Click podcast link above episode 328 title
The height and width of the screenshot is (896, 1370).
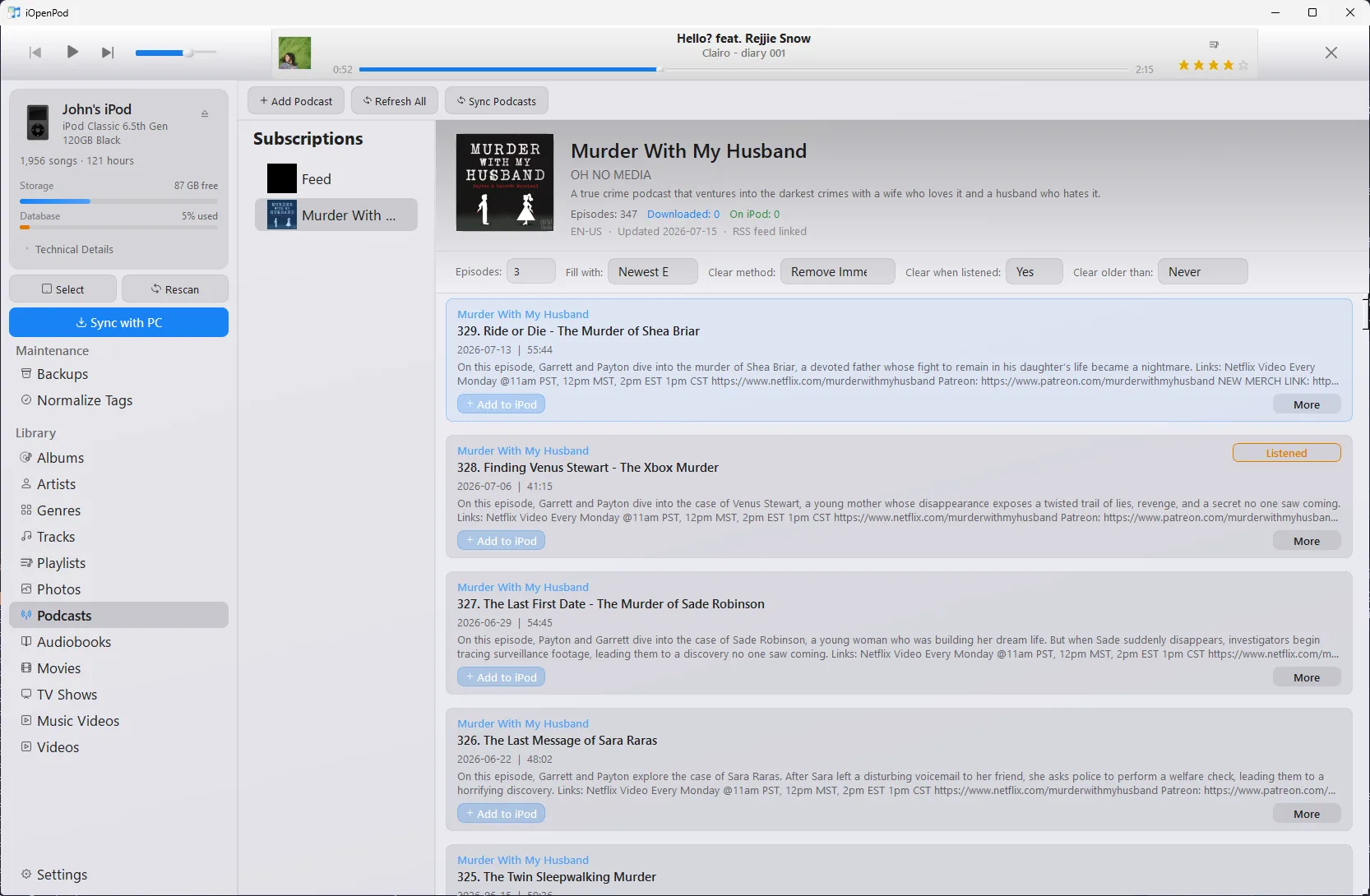click(x=523, y=450)
